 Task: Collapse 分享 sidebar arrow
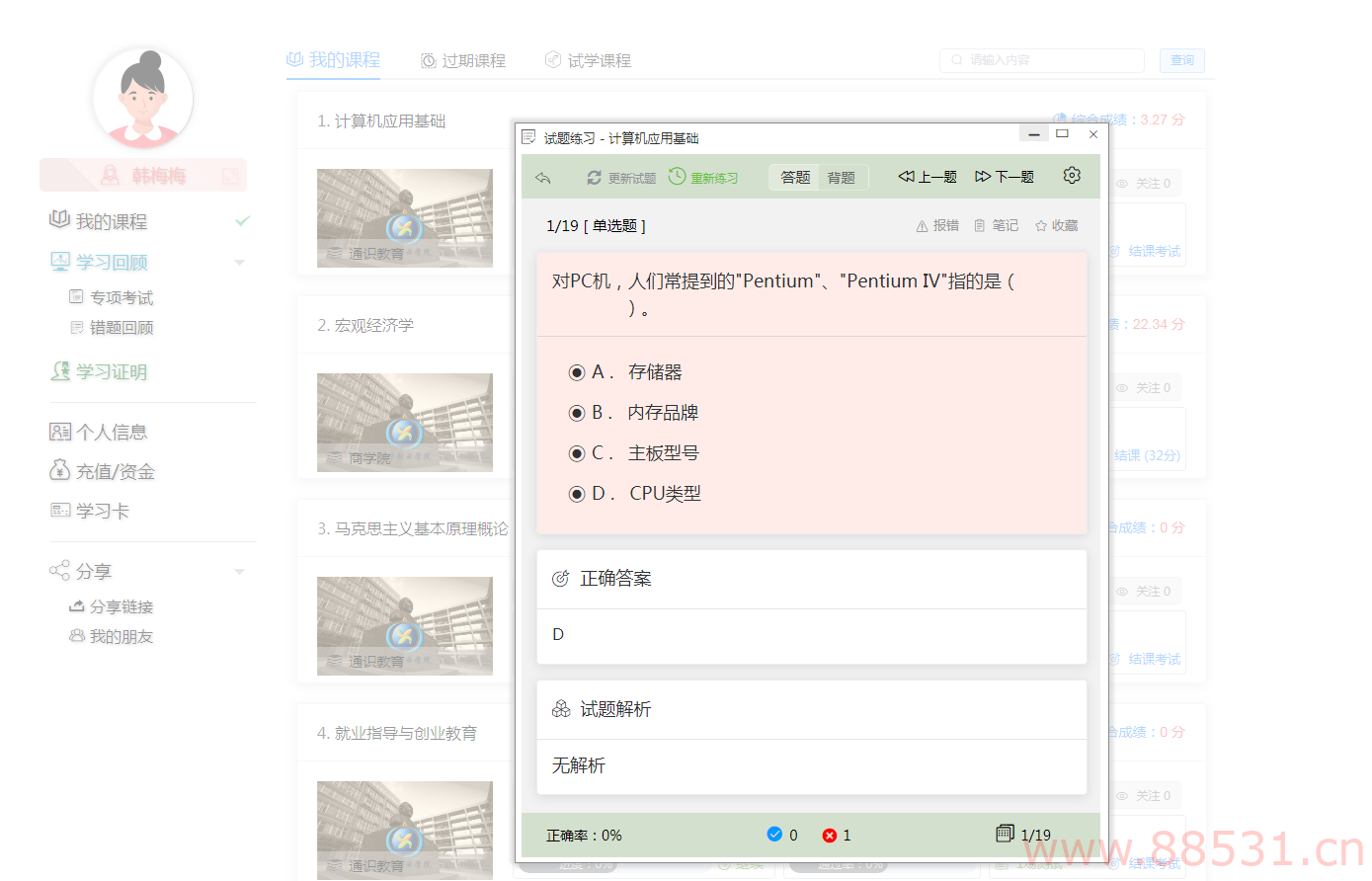pyautogui.click(x=239, y=572)
